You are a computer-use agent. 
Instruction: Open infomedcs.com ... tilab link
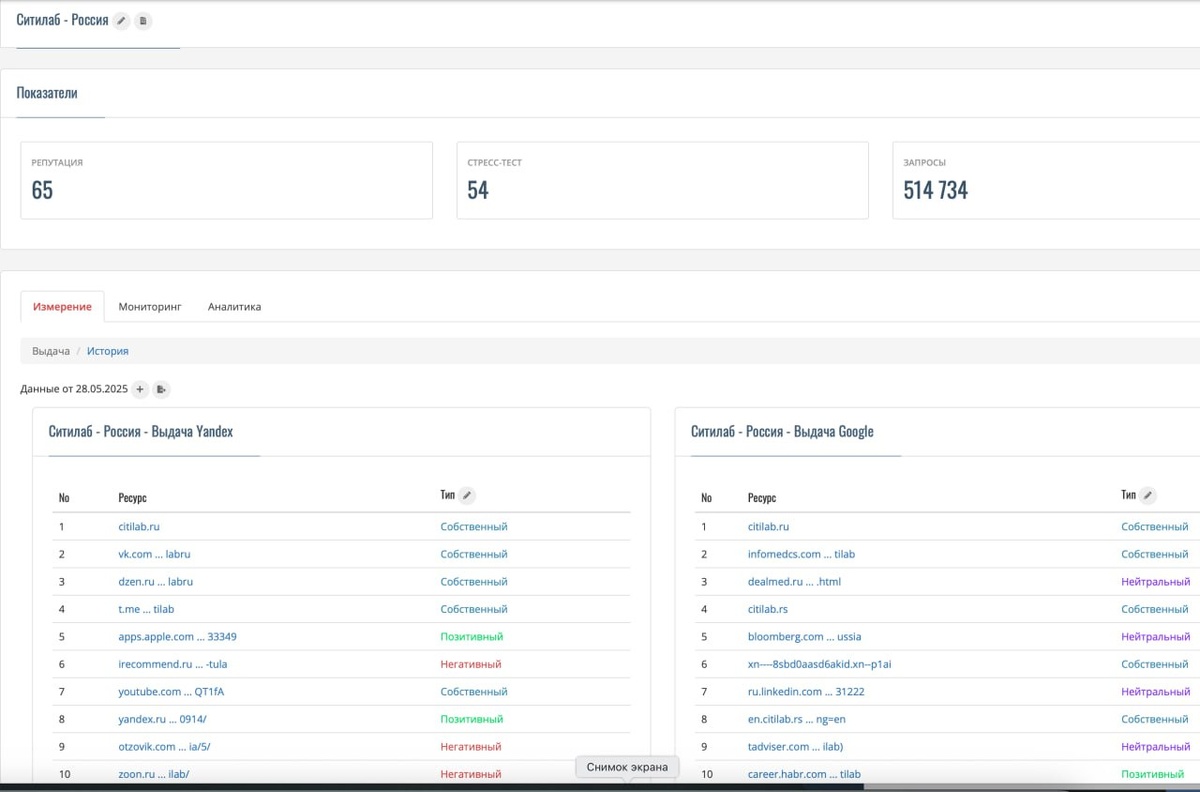[801, 554]
